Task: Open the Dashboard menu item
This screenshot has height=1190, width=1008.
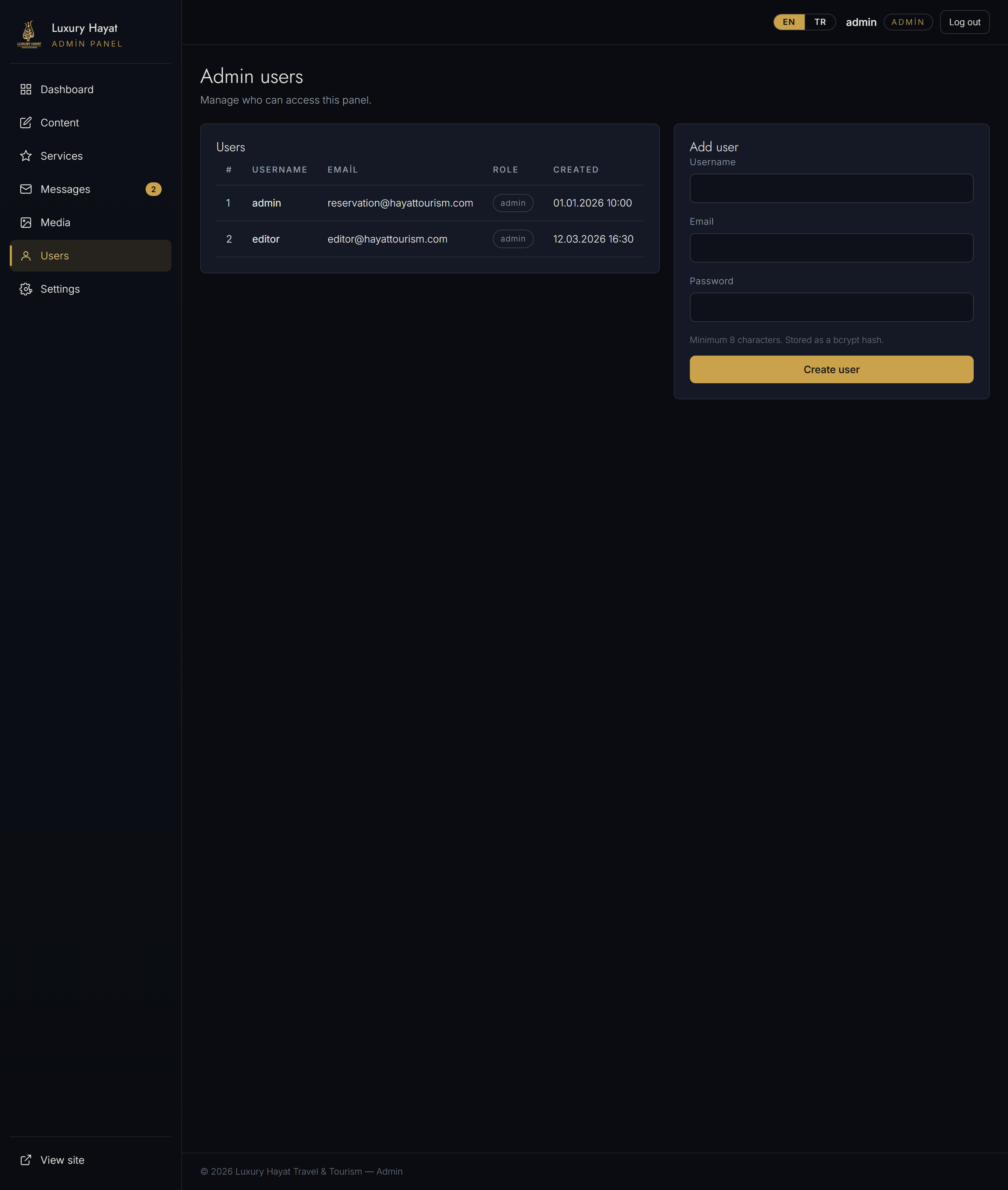Action: (x=91, y=89)
